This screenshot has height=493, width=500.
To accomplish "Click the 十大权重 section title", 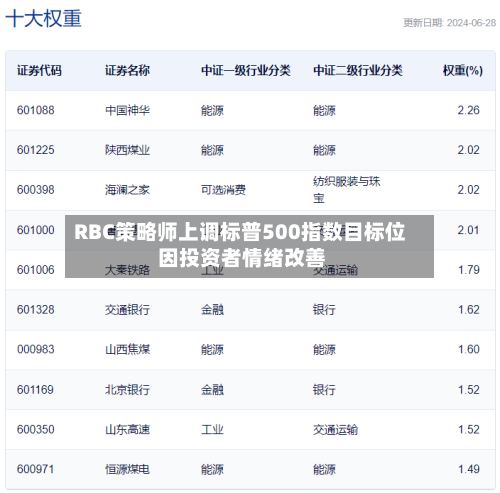I will pos(44,18).
